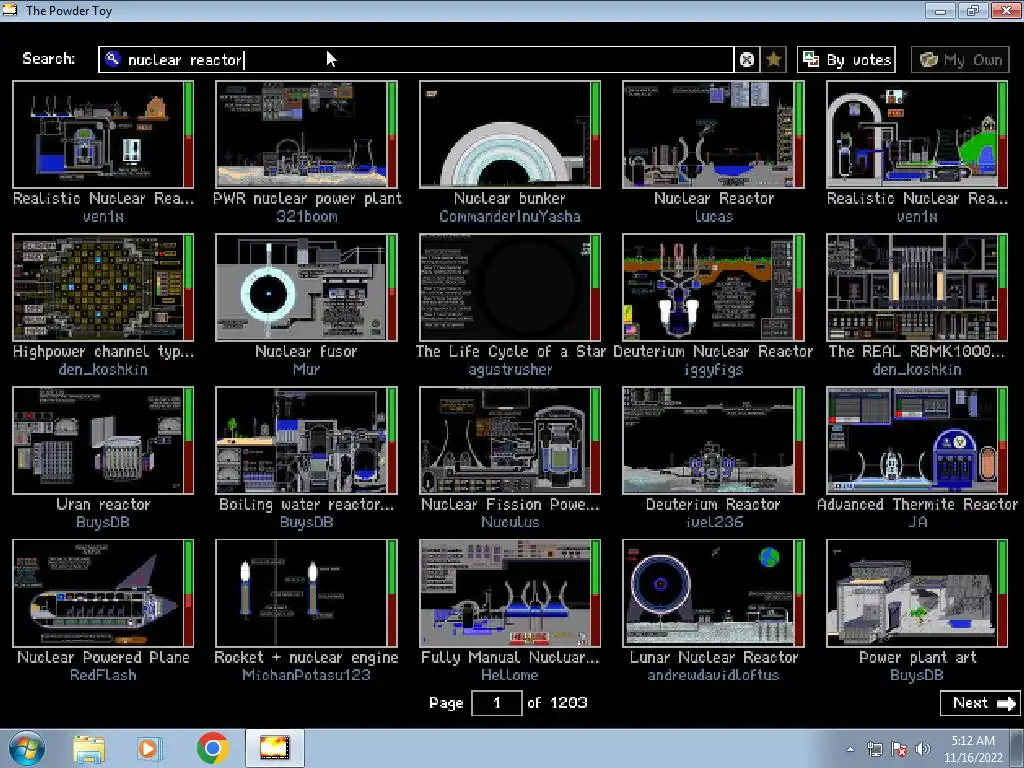Click the My Own filter button

(960, 60)
